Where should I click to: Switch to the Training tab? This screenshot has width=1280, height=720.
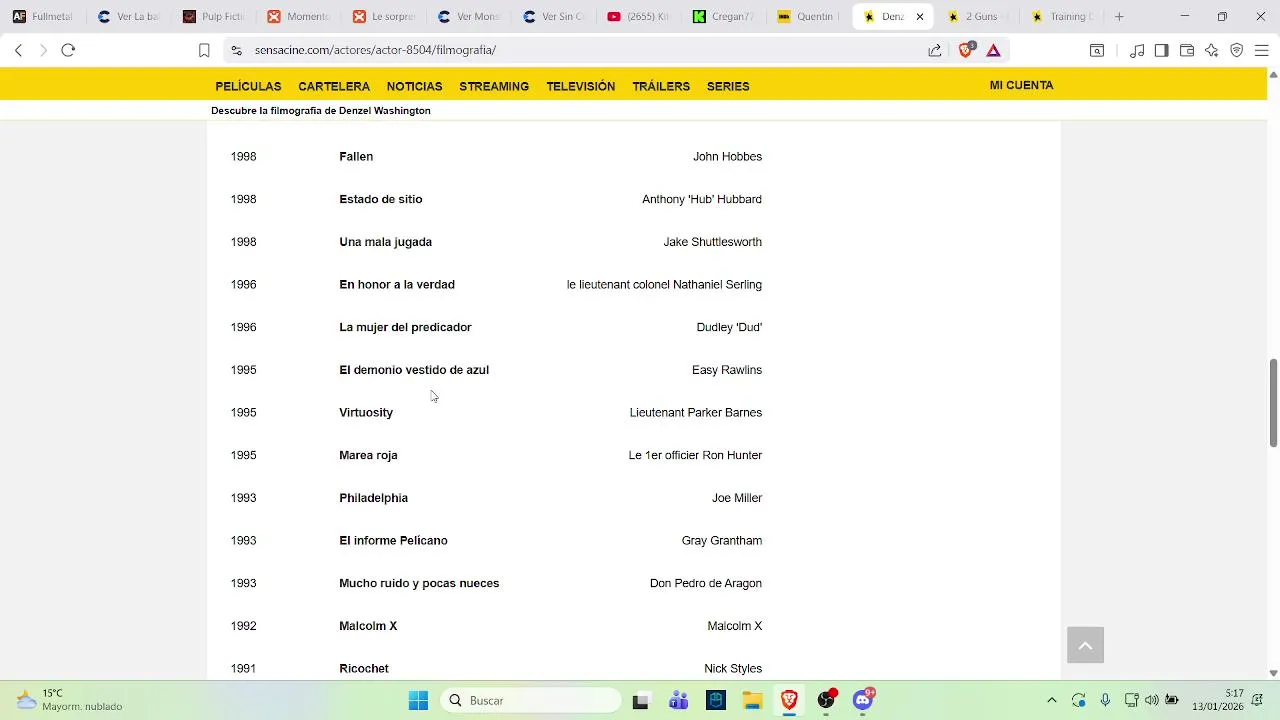(x=1064, y=16)
